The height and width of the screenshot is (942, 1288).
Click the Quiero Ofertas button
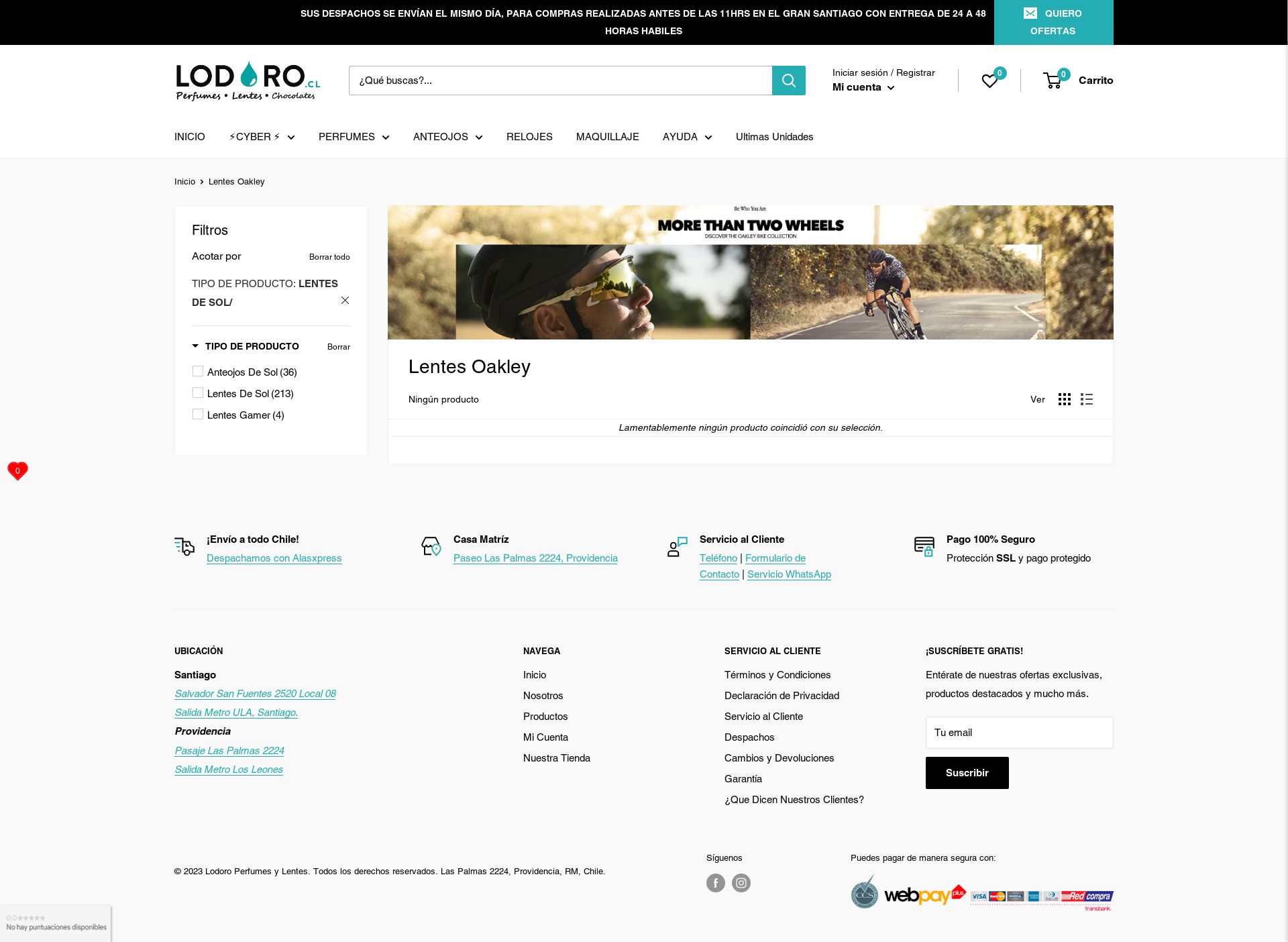[x=1053, y=22]
